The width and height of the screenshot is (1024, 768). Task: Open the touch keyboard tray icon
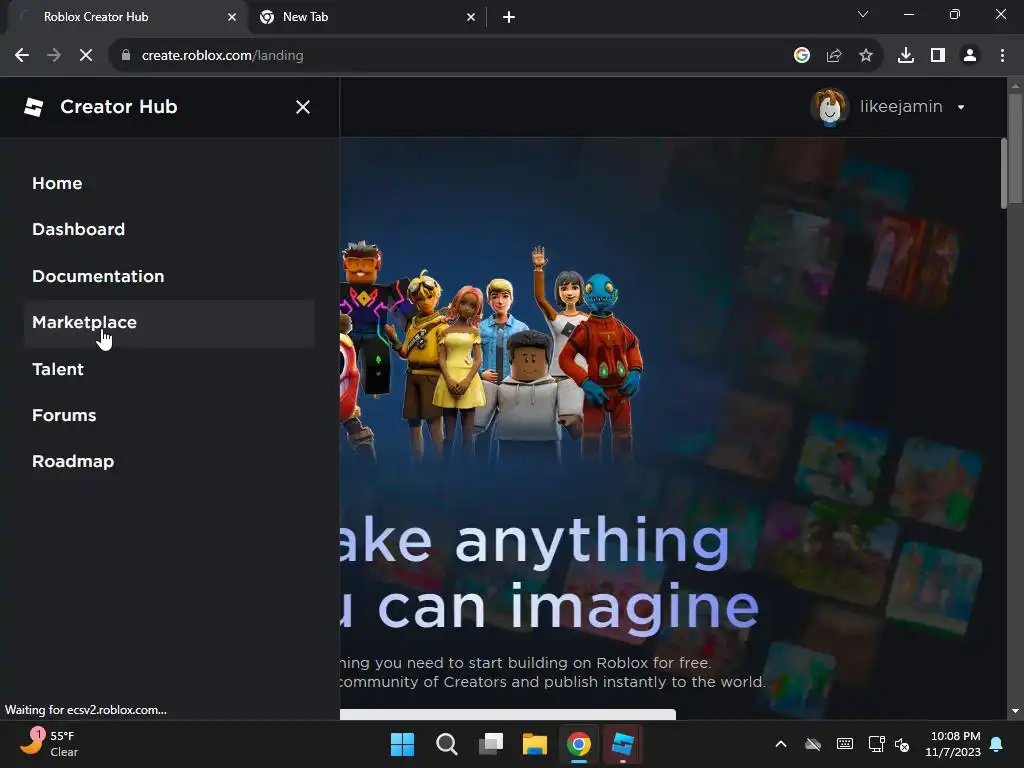[844, 744]
